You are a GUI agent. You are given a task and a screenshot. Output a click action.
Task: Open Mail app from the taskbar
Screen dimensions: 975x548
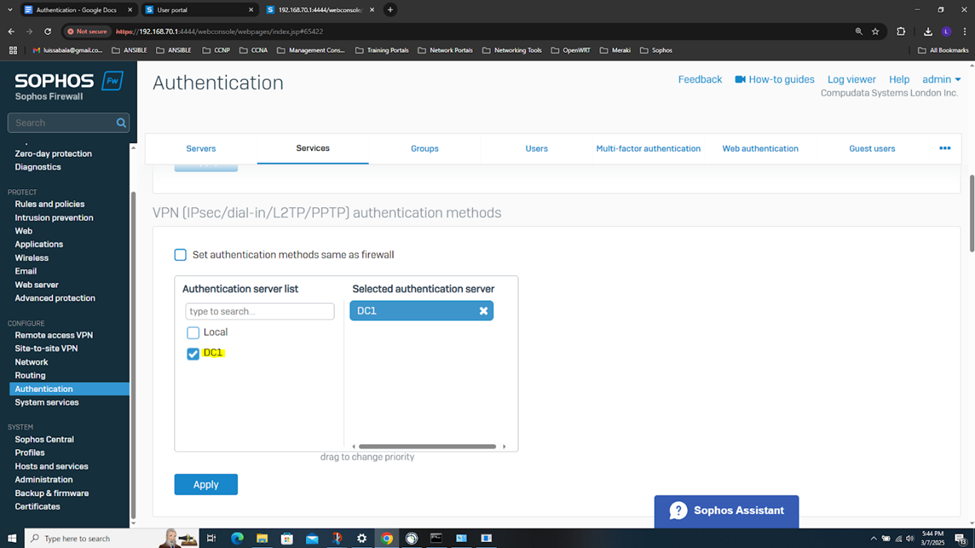312,538
